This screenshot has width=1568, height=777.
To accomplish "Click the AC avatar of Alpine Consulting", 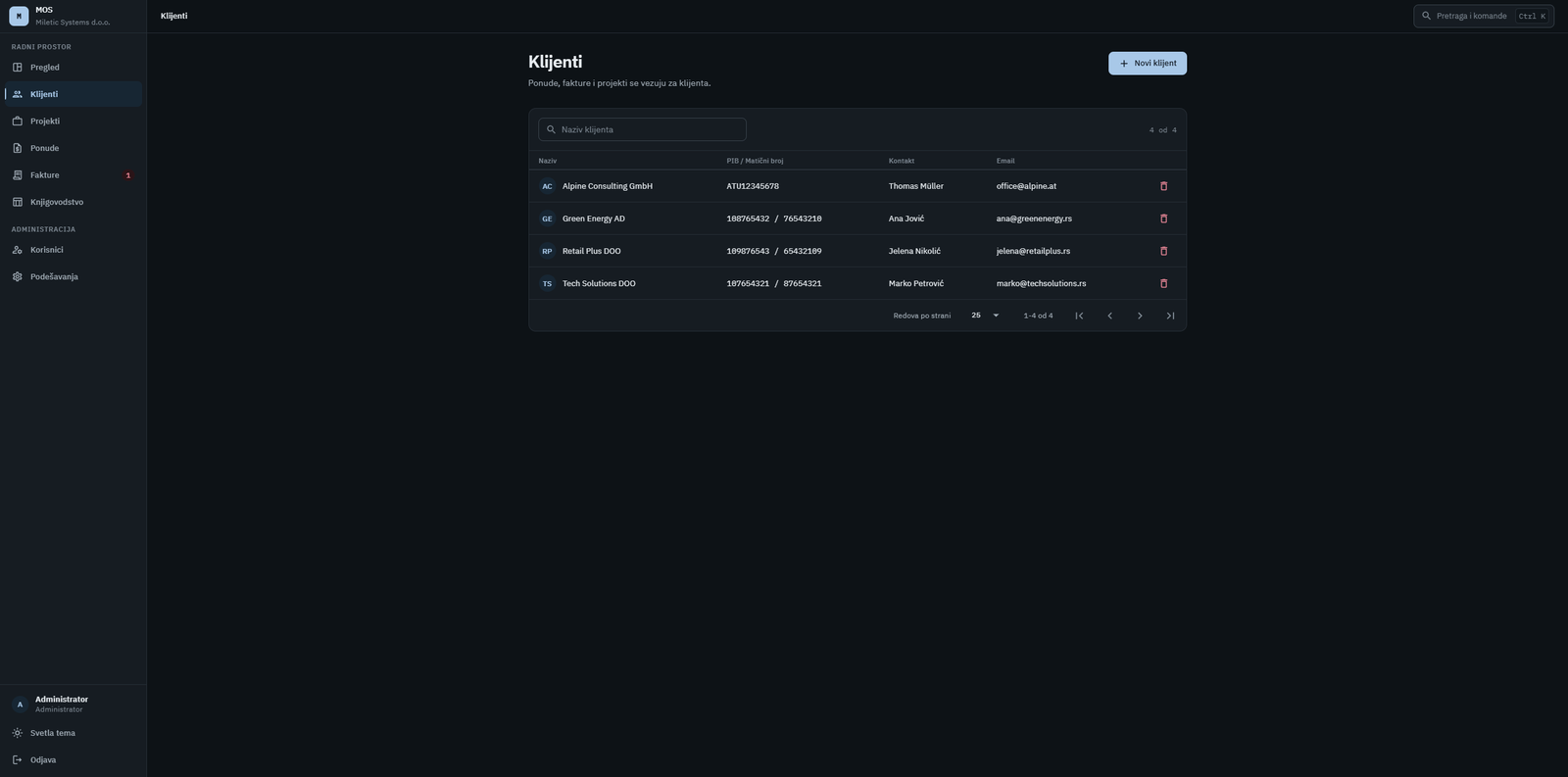I will tap(547, 186).
